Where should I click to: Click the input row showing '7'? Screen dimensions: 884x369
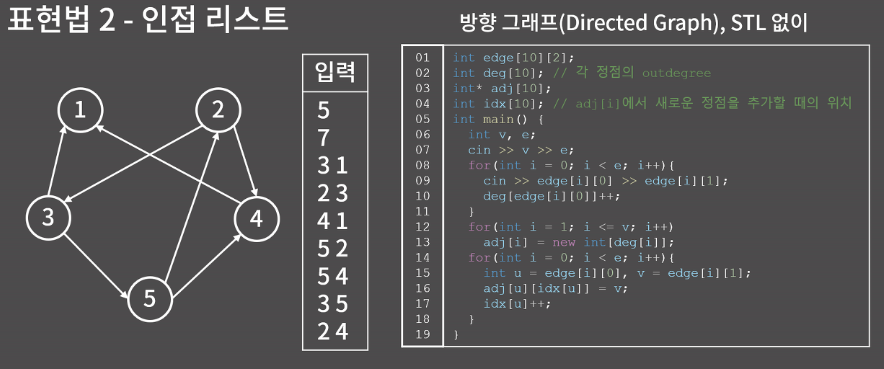pyautogui.click(x=324, y=138)
